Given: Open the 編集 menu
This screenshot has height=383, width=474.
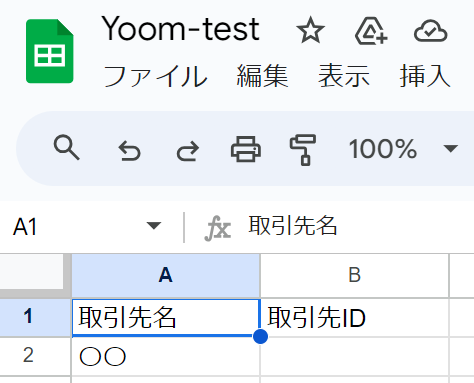Looking at the screenshot, I should coord(262,76).
